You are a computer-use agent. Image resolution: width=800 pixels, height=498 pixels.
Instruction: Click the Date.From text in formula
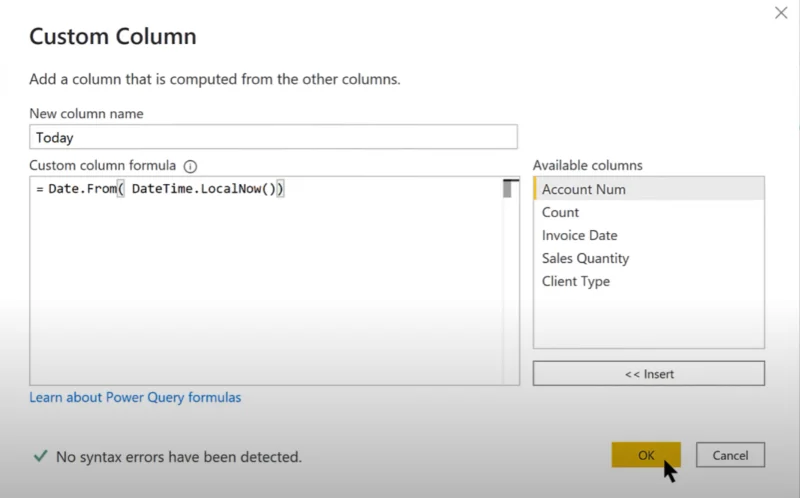tap(82, 189)
